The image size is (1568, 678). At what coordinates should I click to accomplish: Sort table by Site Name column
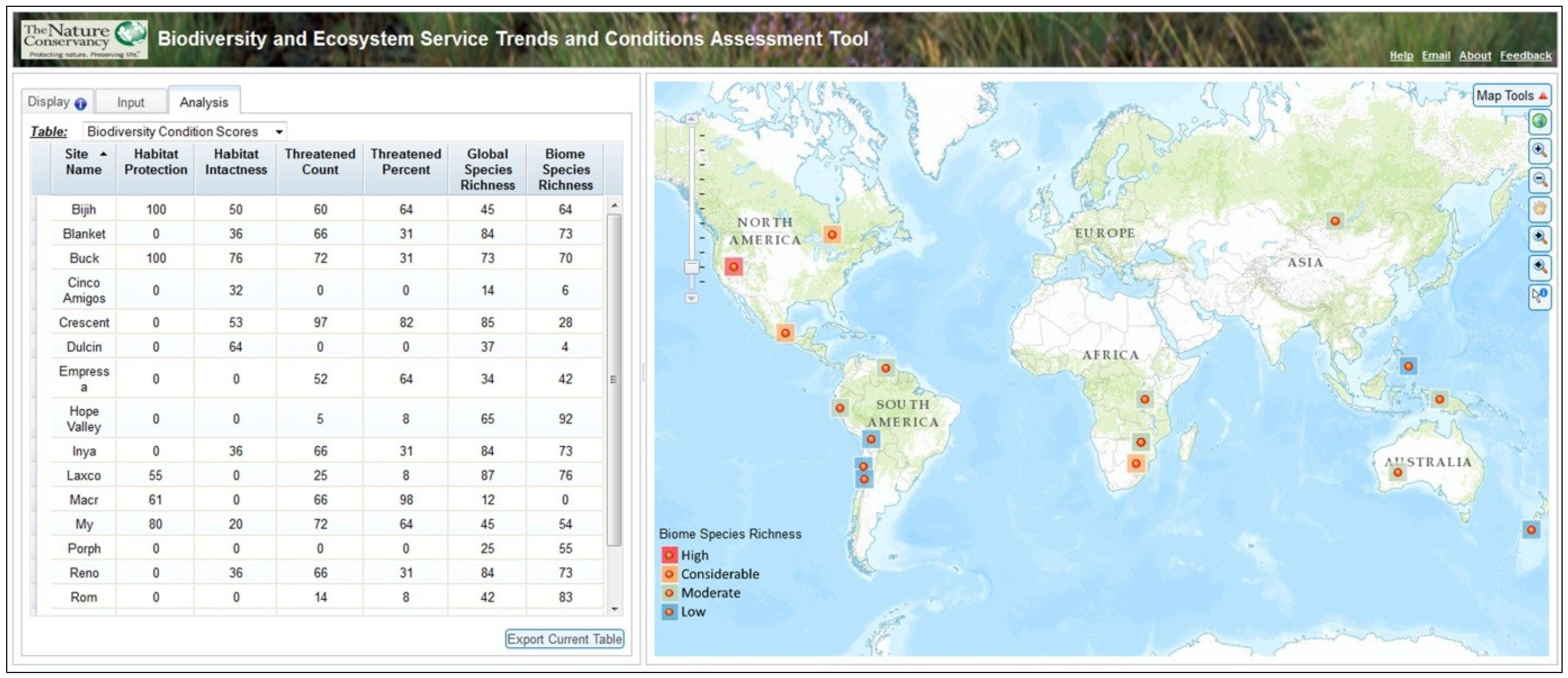click(x=83, y=162)
